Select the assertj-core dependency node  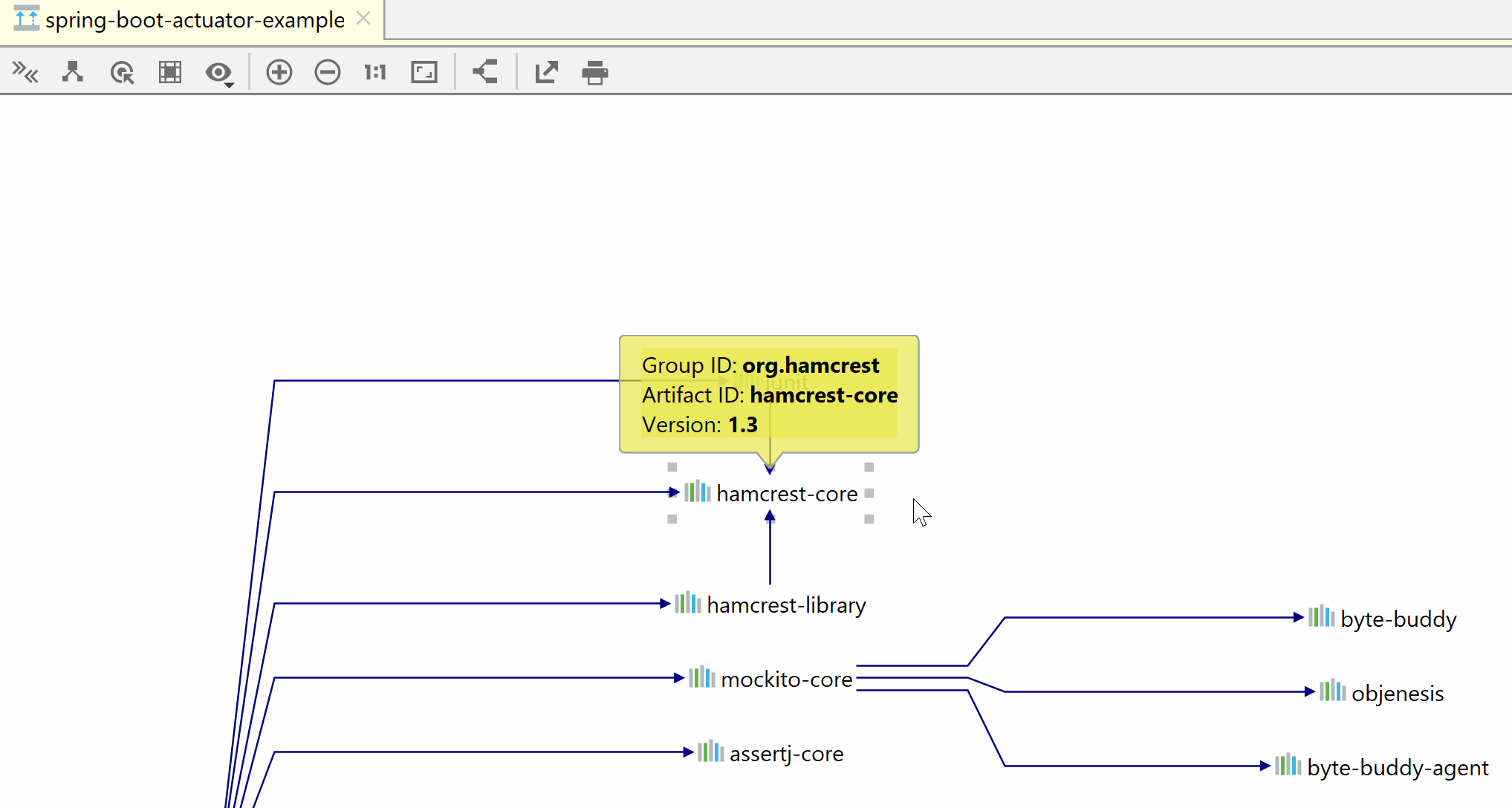(x=786, y=753)
